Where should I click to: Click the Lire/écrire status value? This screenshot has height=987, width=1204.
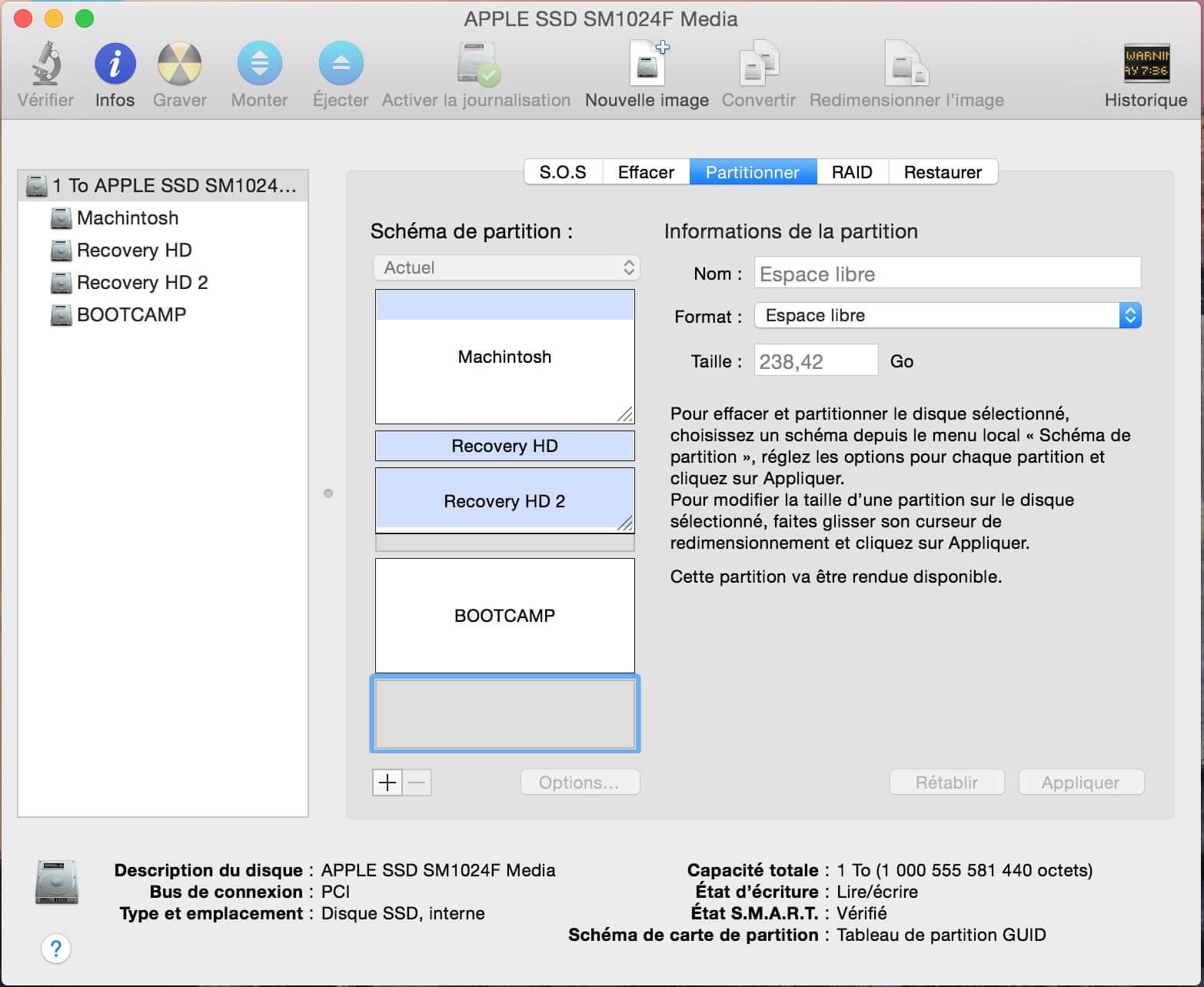tap(877, 892)
